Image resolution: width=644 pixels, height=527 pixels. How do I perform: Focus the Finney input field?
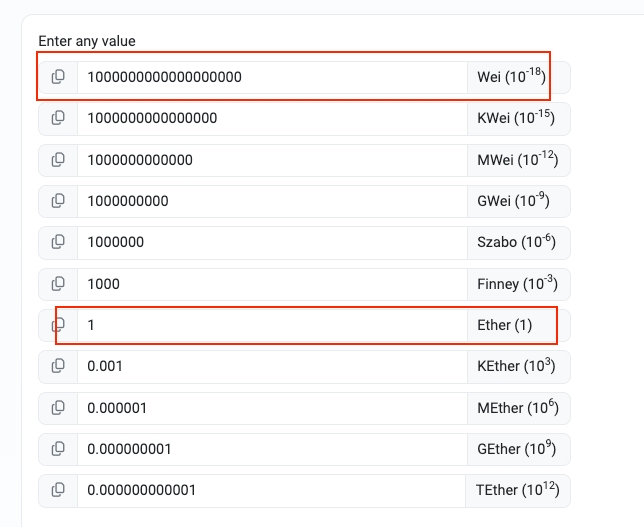click(272, 284)
